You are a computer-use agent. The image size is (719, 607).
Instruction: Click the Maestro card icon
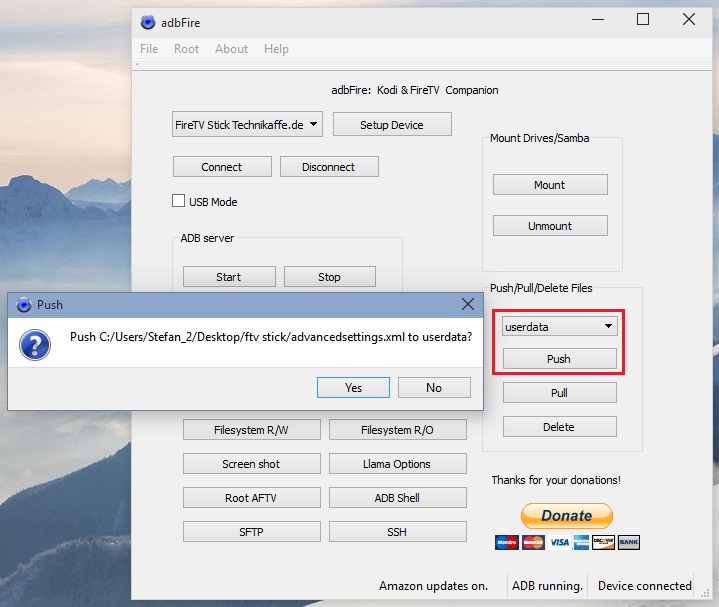pyautogui.click(x=507, y=542)
